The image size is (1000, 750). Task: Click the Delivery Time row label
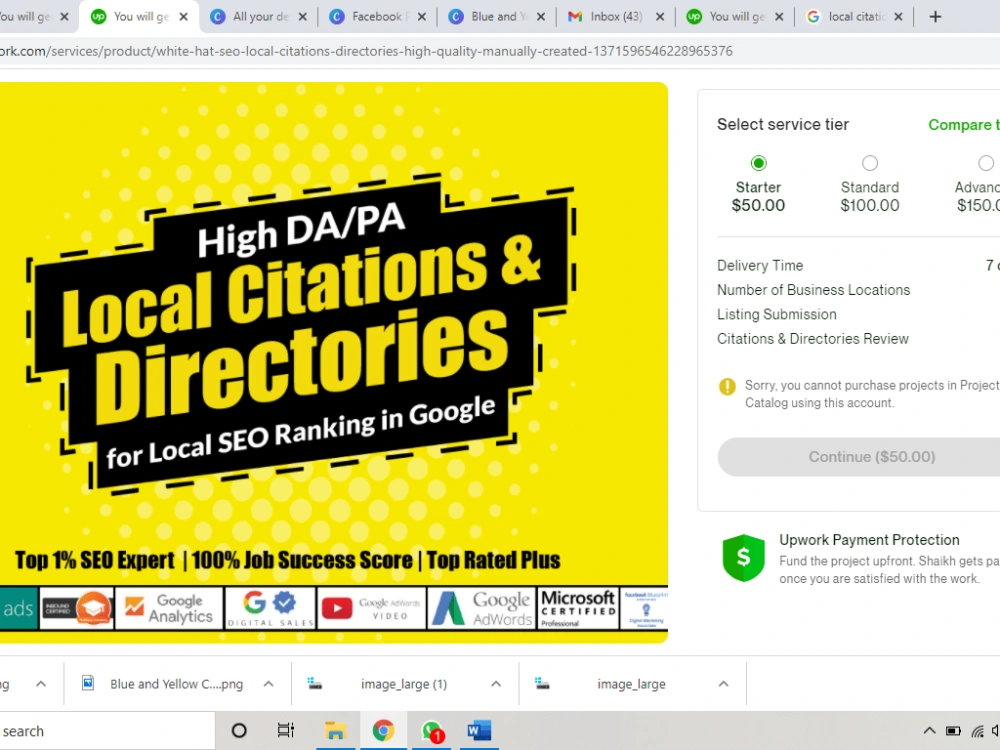[x=760, y=265]
